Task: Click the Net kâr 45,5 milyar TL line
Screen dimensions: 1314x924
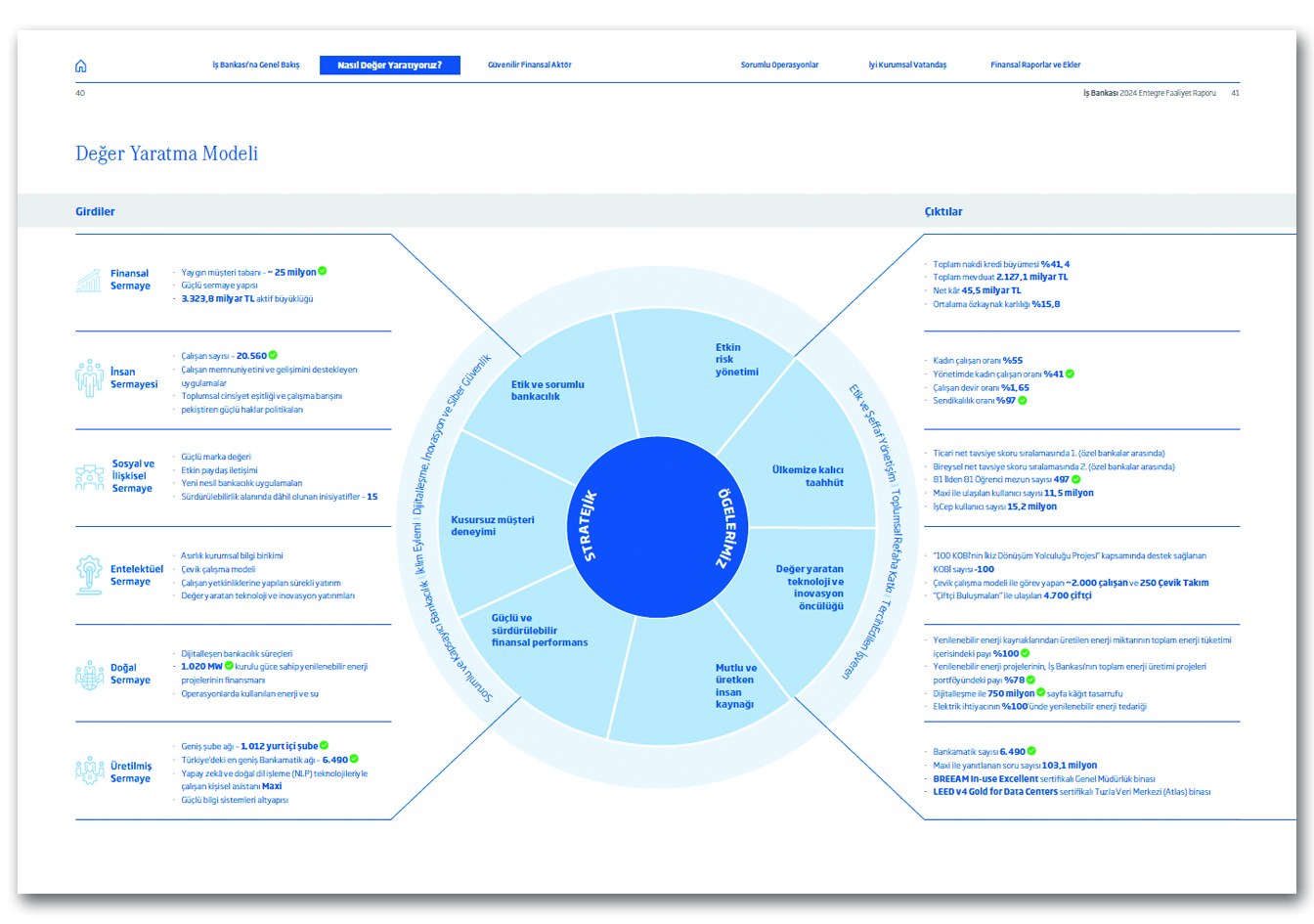Action: coord(977,290)
